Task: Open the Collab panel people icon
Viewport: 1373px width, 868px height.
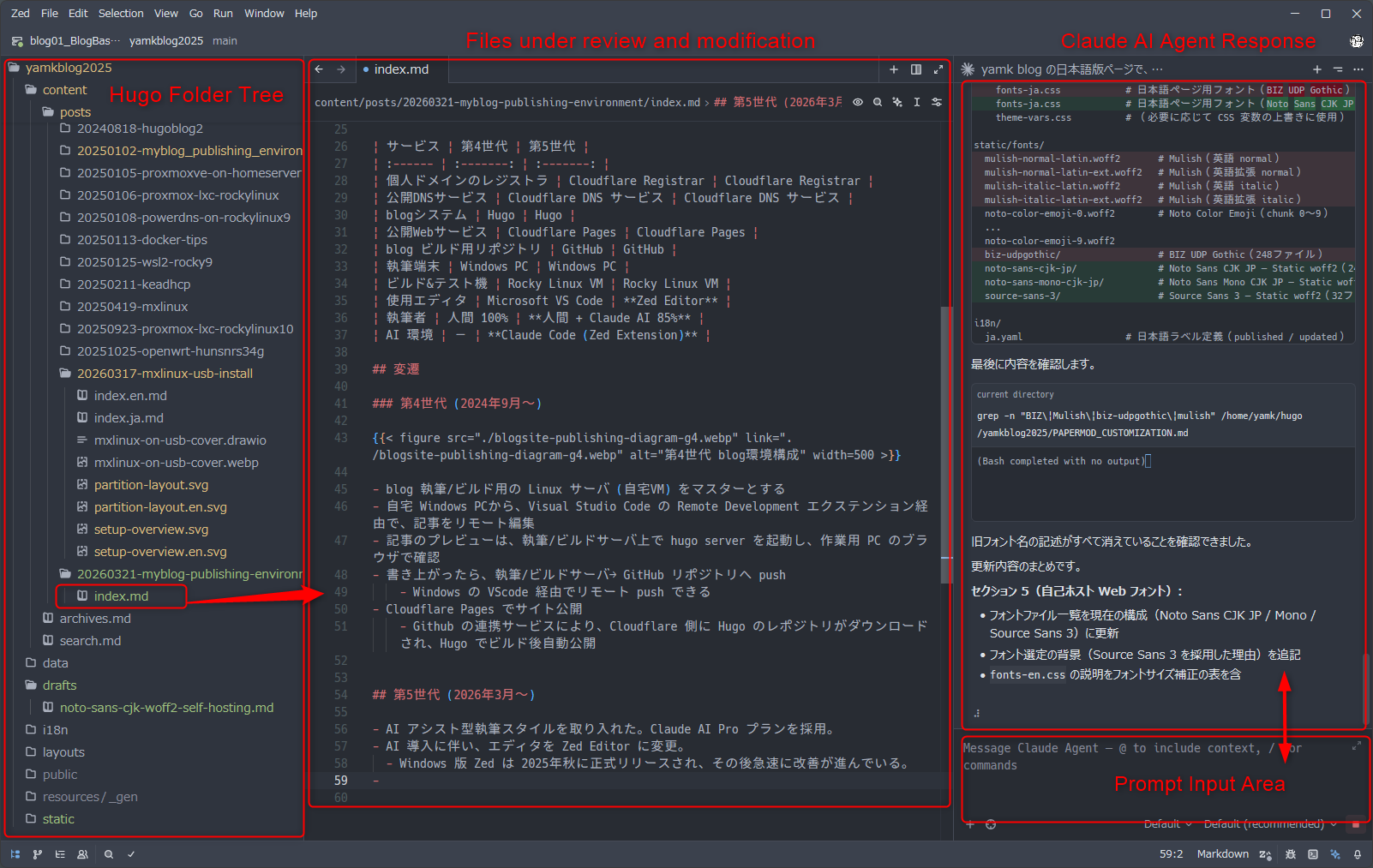Action: point(82,854)
